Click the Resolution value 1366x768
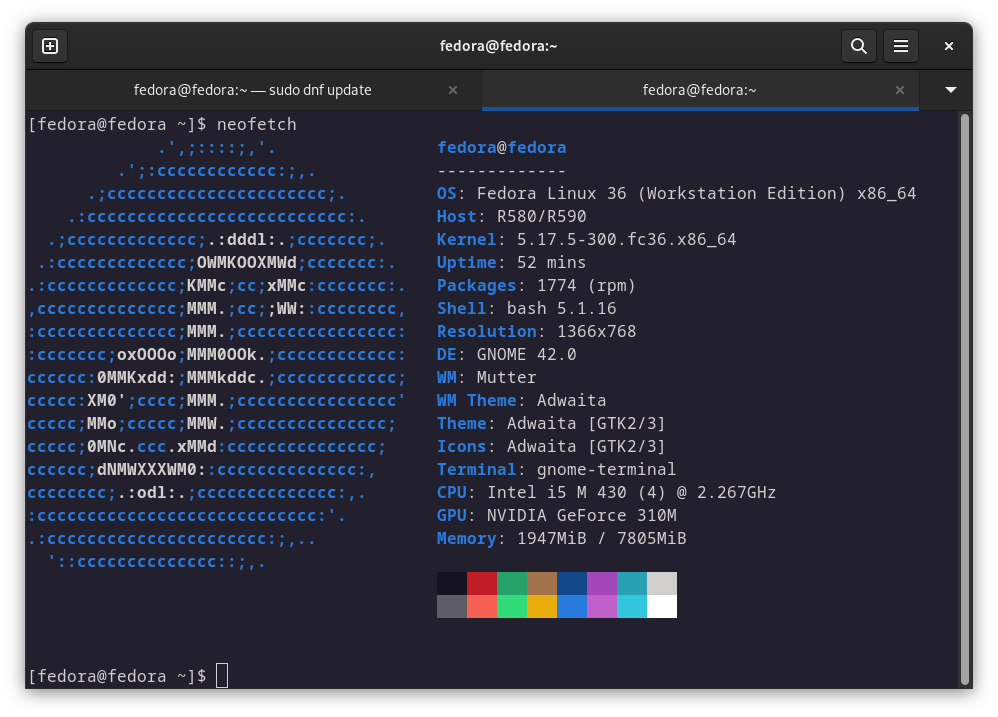The width and height of the screenshot is (998, 717). (596, 331)
